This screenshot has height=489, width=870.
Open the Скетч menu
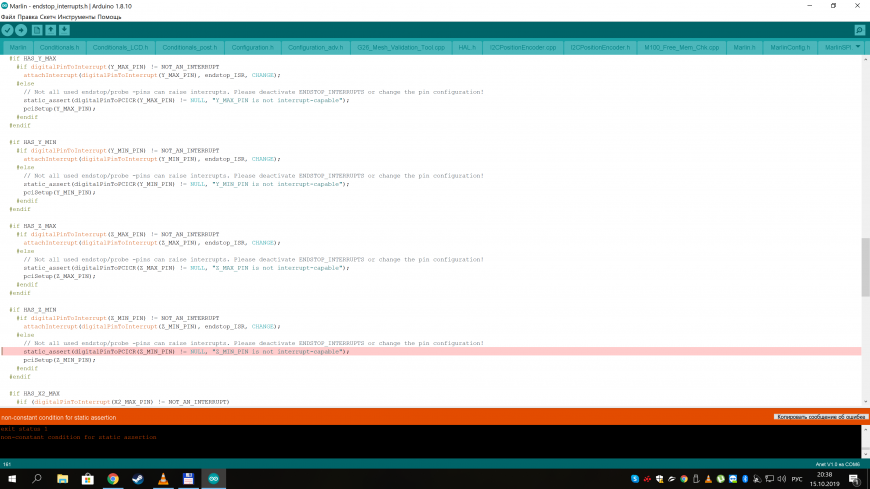pyautogui.click(x=48, y=17)
